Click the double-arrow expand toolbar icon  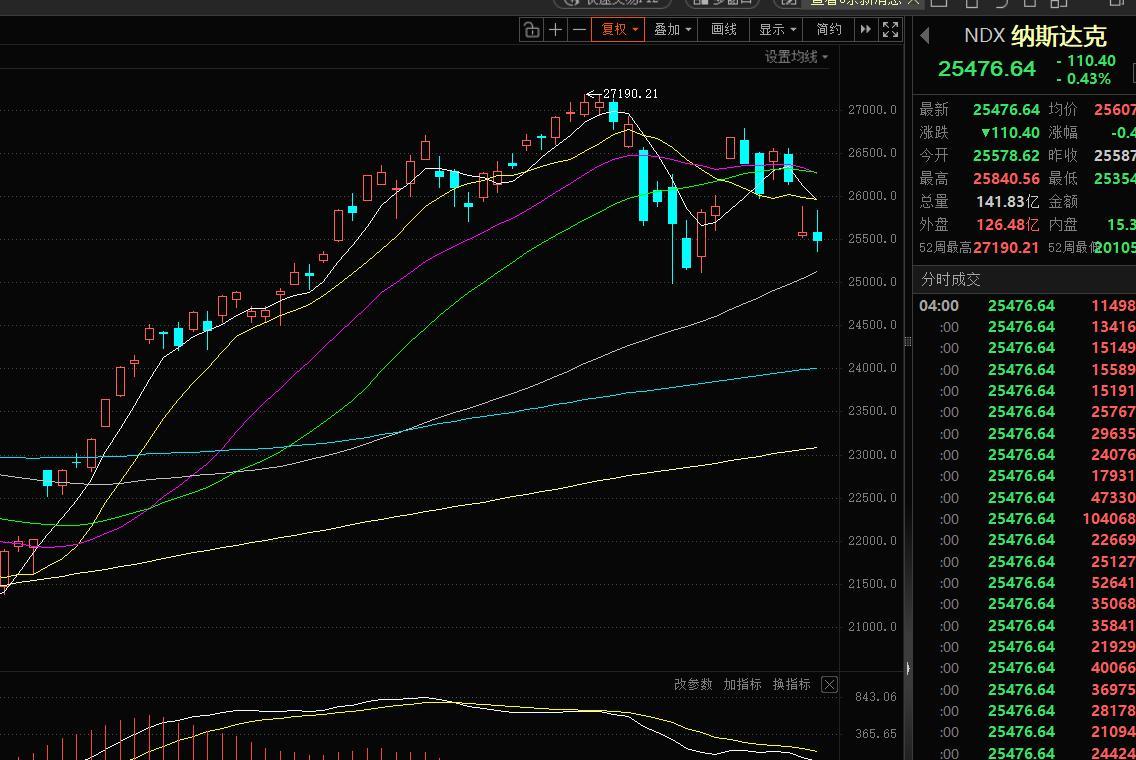pos(865,30)
